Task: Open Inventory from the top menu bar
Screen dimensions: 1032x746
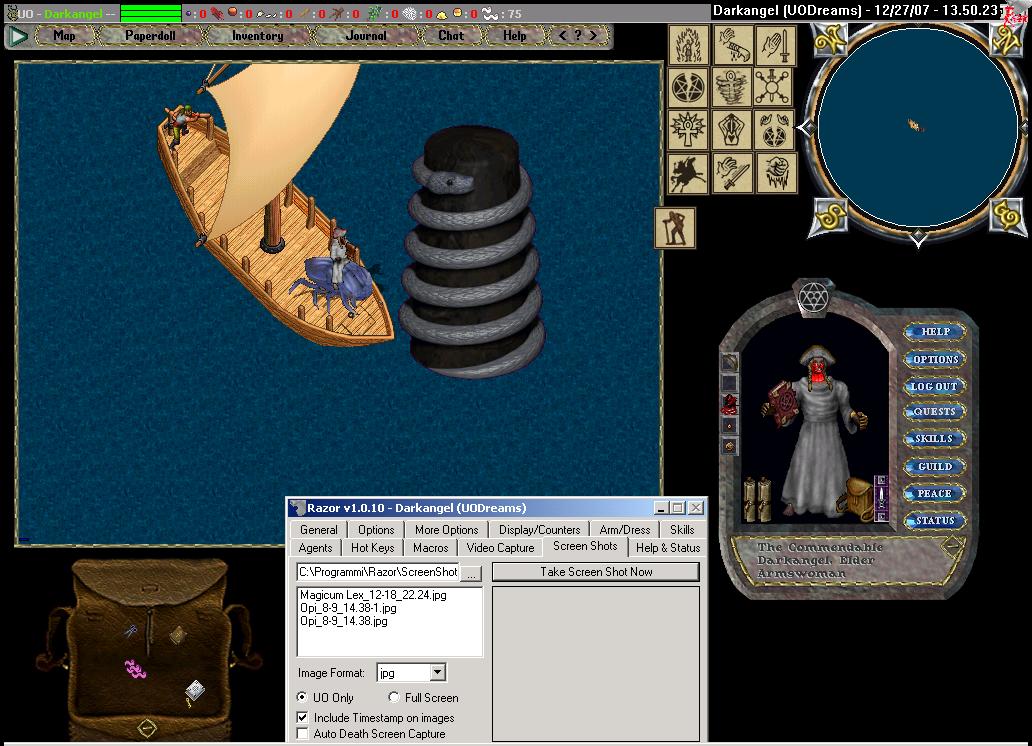Action: coord(257,36)
